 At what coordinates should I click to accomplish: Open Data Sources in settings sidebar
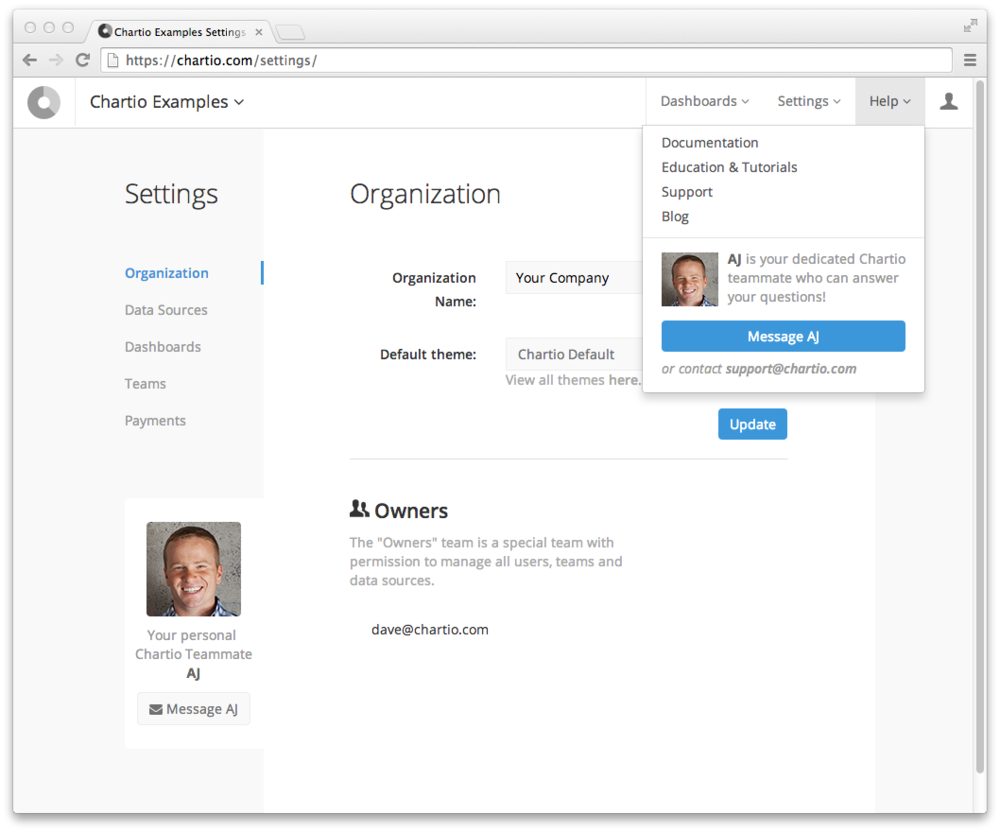point(166,310)
